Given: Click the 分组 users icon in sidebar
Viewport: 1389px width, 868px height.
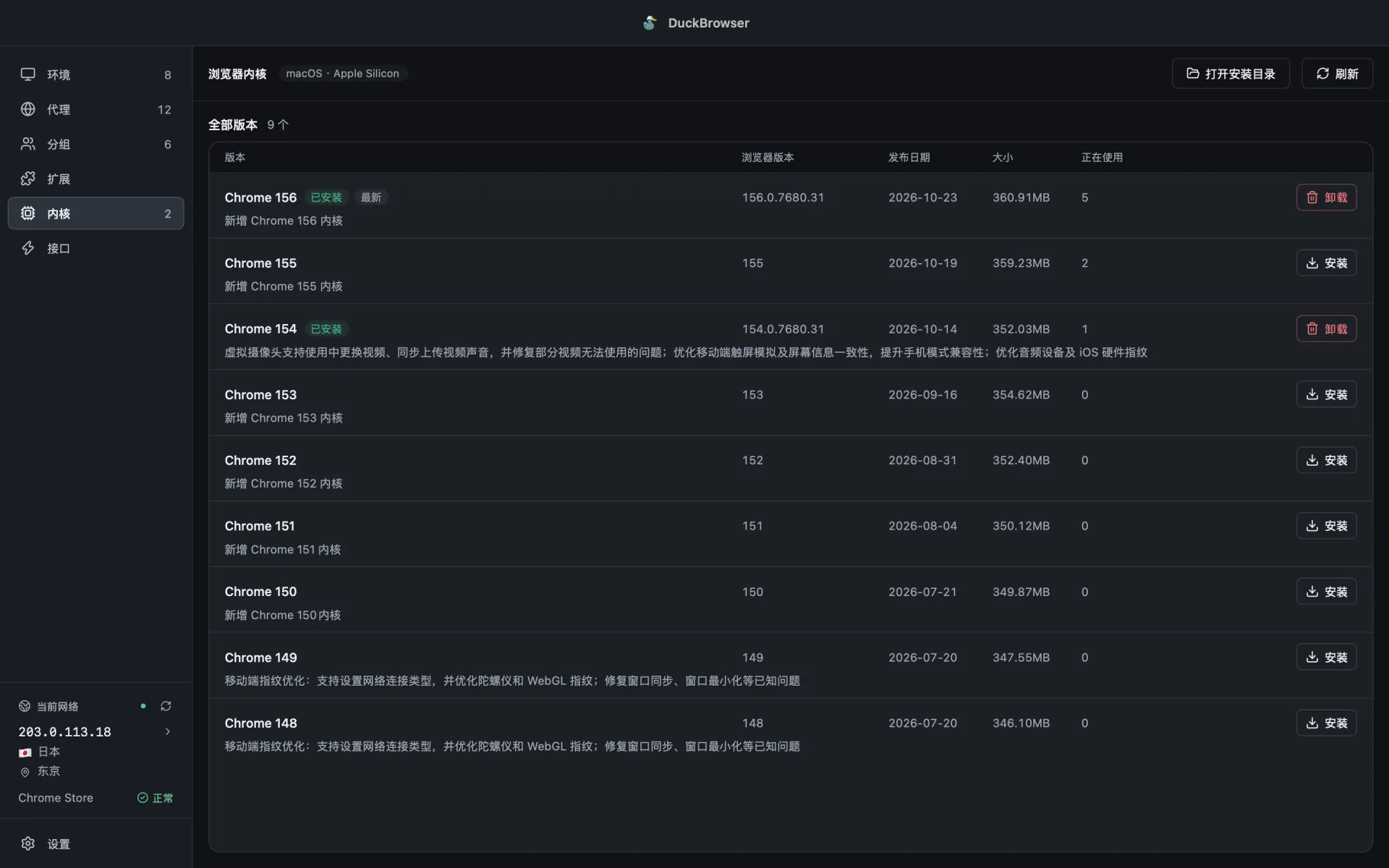Looking at the screenshot, I should point(27,144).
